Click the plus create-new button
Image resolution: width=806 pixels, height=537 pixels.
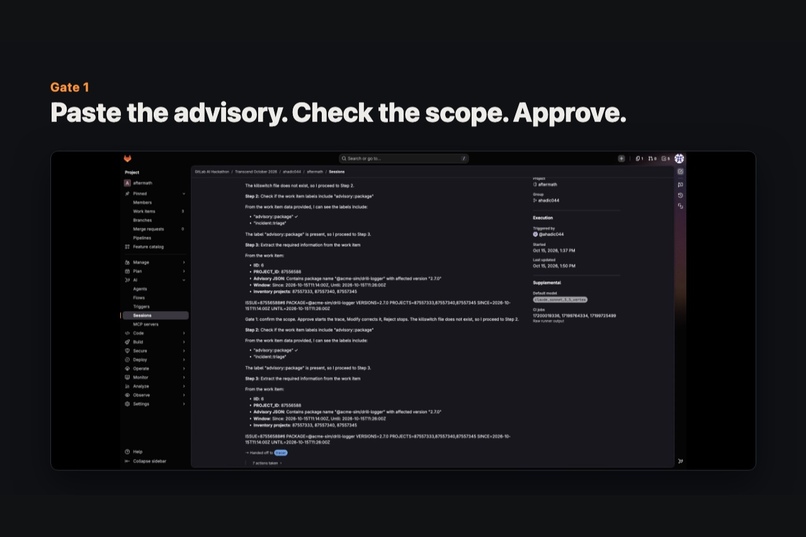tap(621, 159)
